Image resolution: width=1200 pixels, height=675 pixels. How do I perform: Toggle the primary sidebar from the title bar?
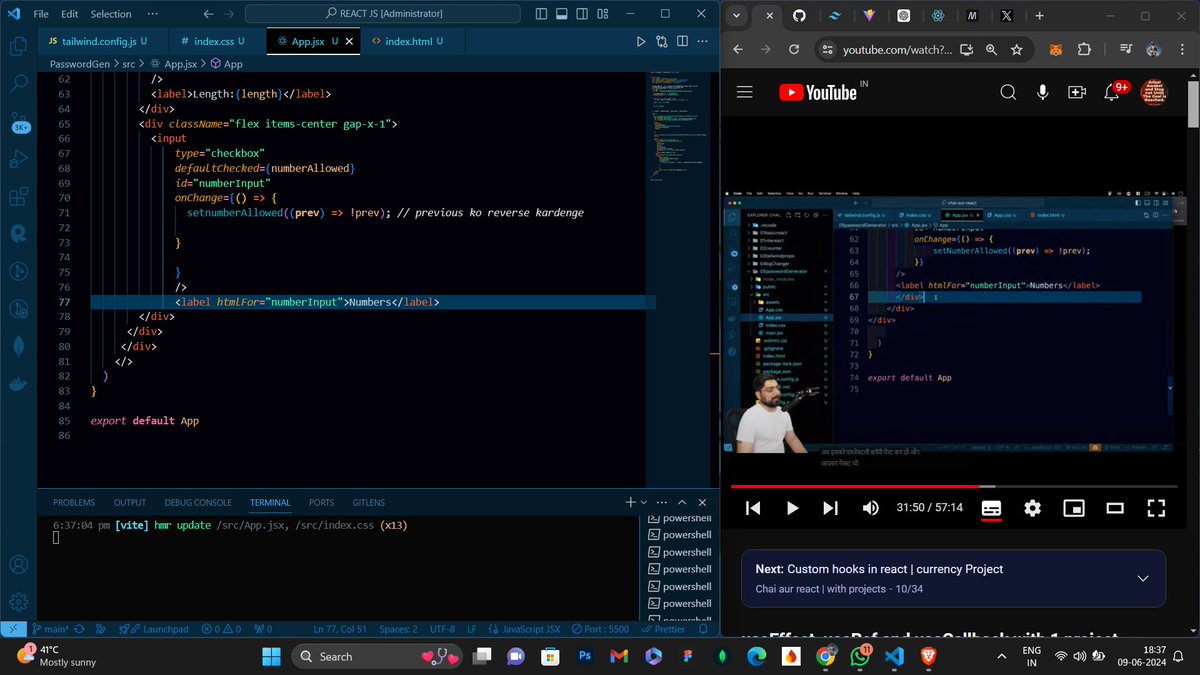(x=541, y=12)
